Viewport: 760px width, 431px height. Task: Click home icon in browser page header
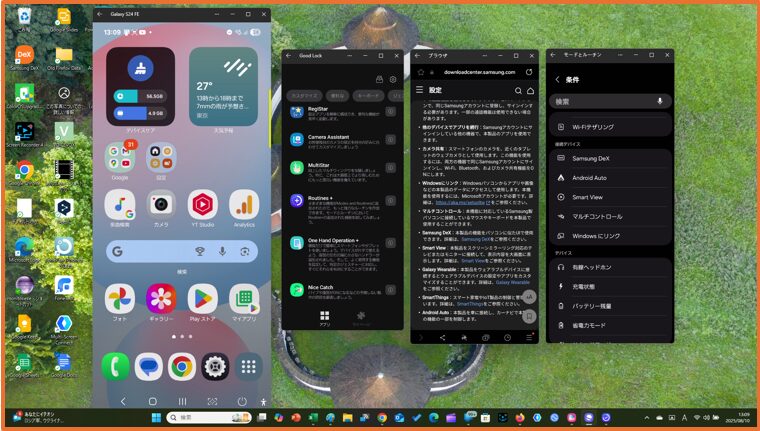point(530,91)
